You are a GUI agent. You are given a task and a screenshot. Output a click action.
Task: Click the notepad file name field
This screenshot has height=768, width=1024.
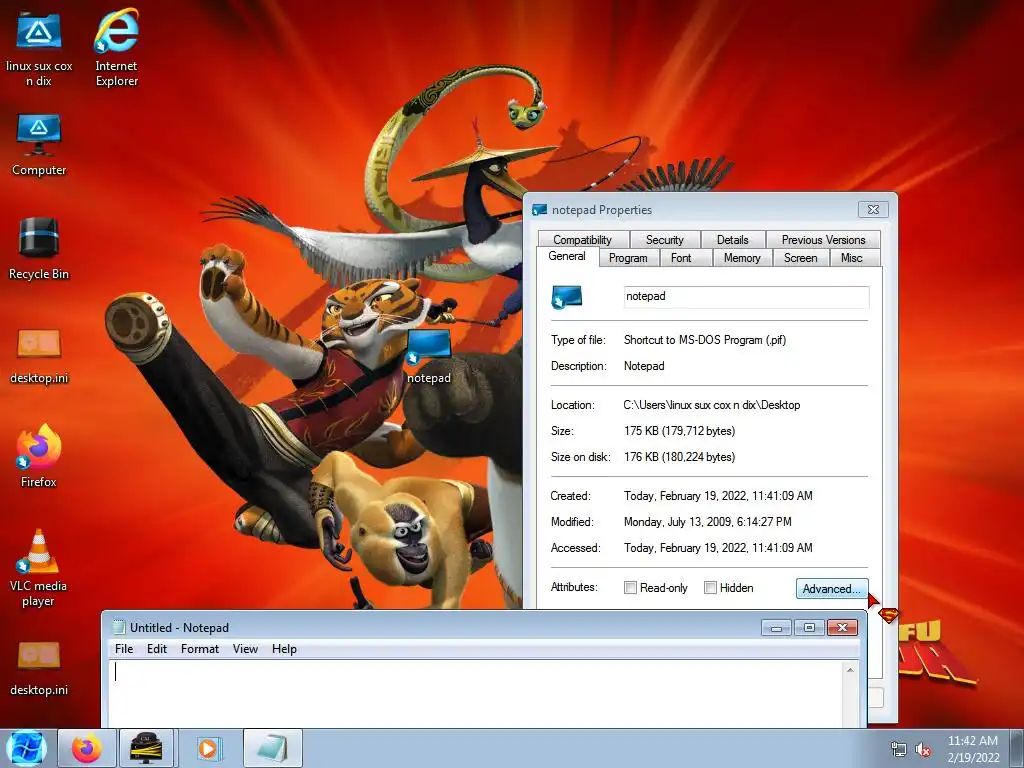coord(746,296)
